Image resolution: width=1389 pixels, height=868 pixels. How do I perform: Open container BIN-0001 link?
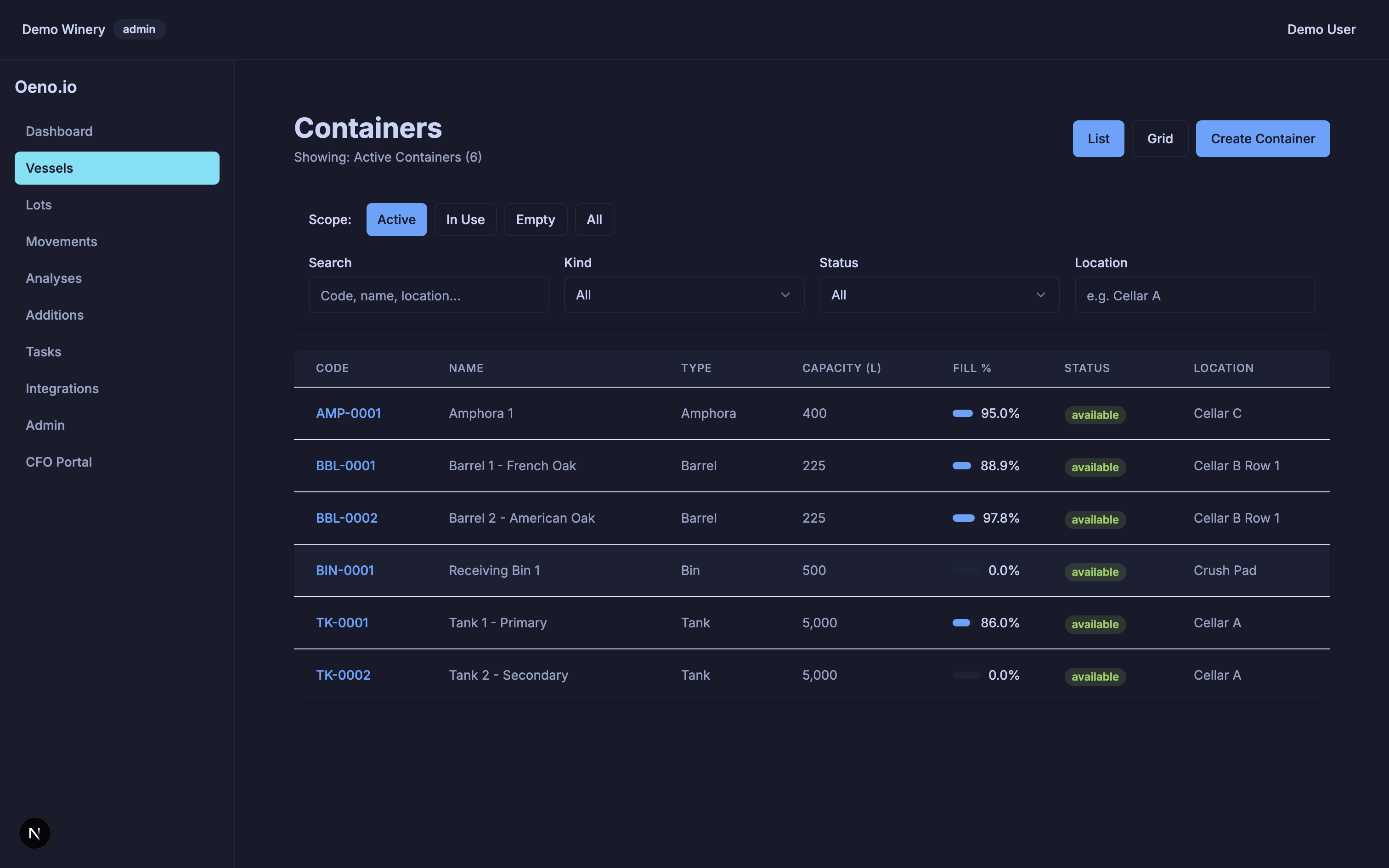click(x=345, y=570)
